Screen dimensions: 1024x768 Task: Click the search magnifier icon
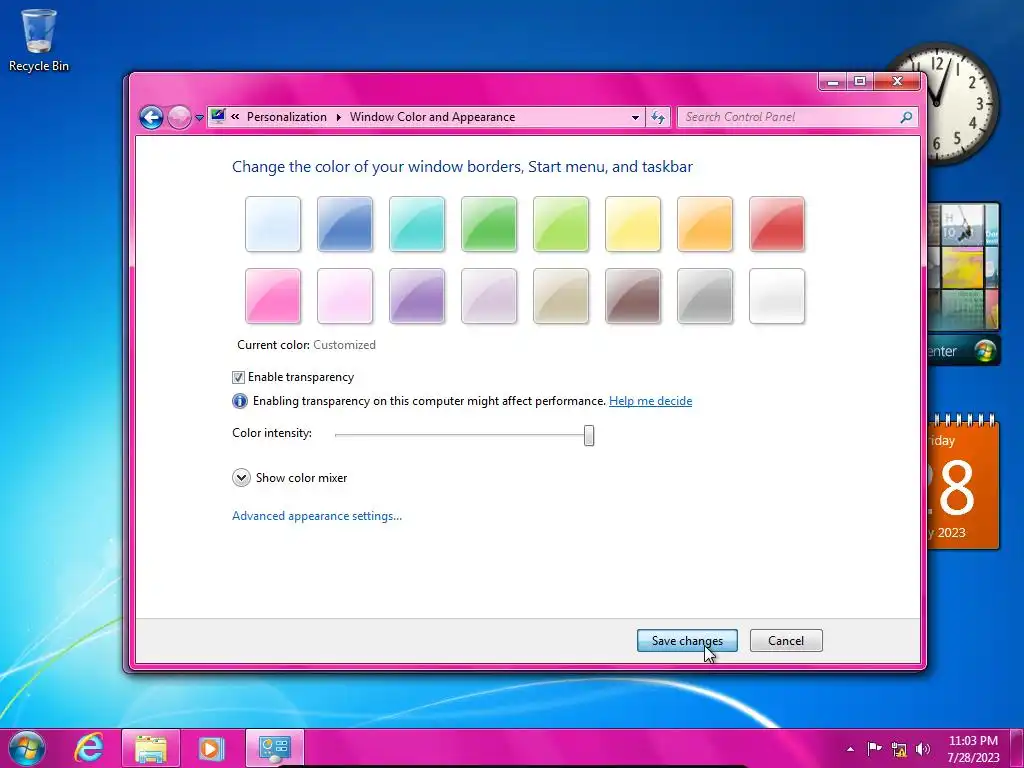coord(906,118)
